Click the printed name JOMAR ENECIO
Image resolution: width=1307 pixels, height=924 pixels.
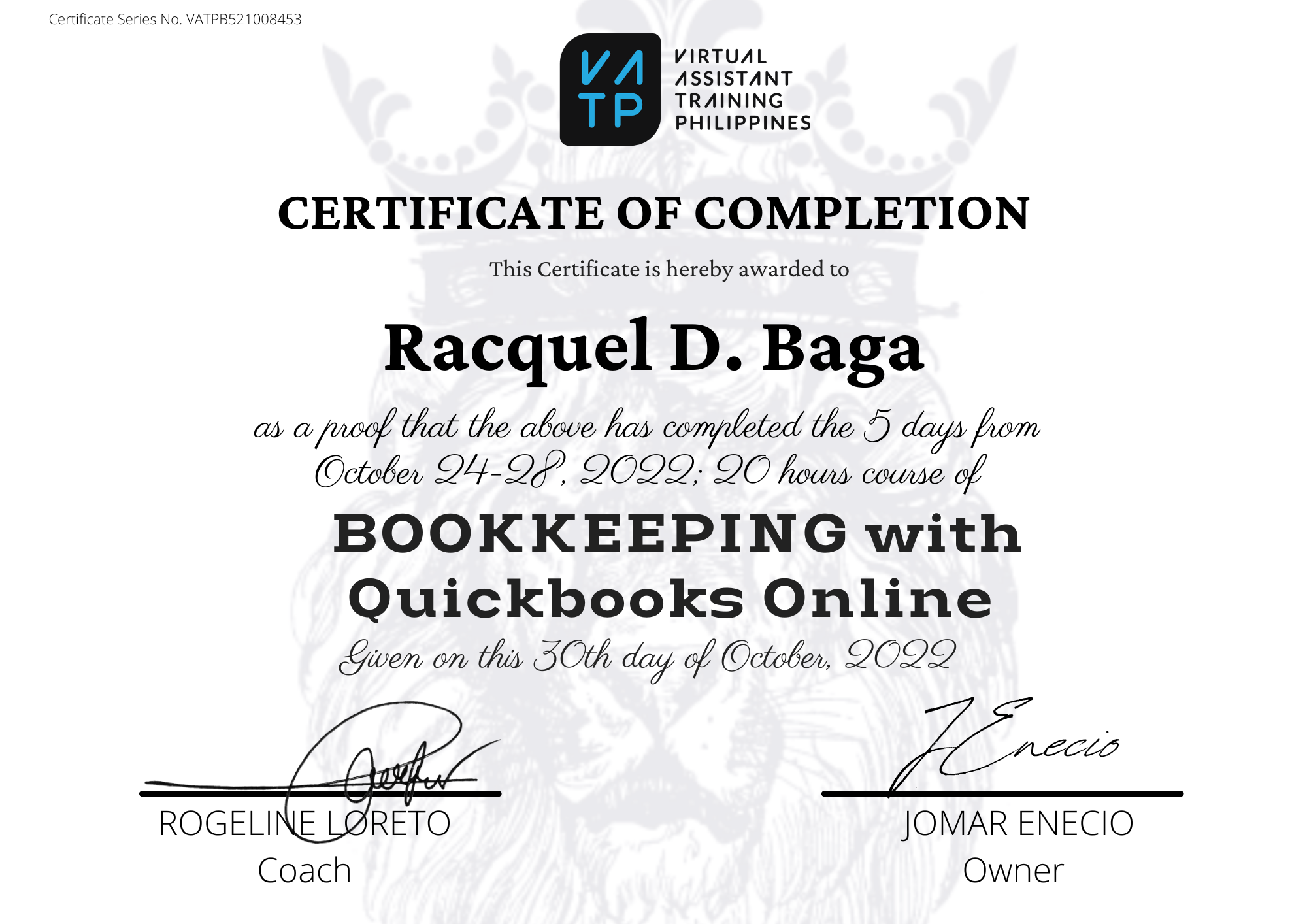click(x=1017, y=823)
